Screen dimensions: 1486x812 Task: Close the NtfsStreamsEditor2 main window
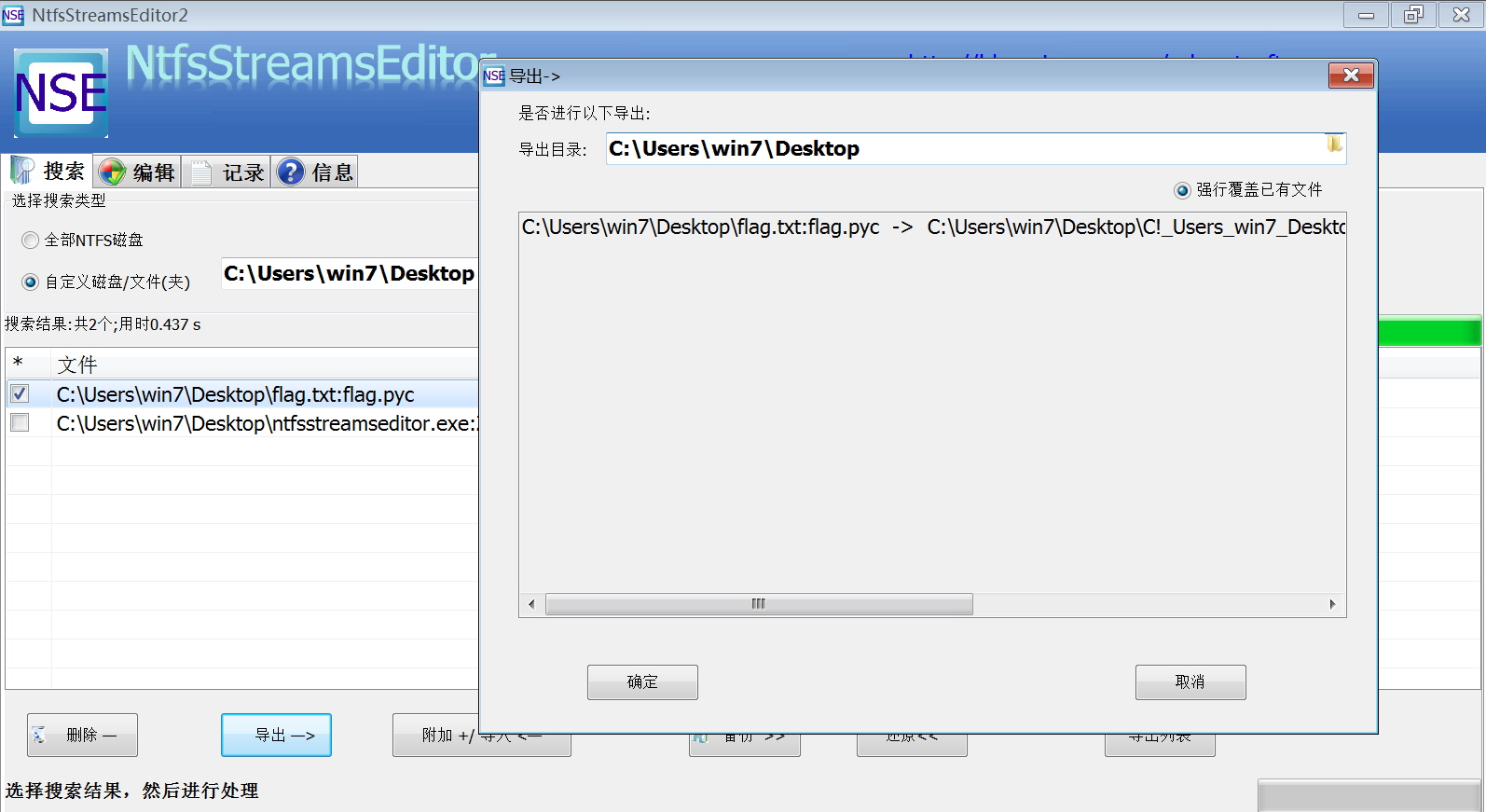pyautogui.click(x=1461, y=15)
